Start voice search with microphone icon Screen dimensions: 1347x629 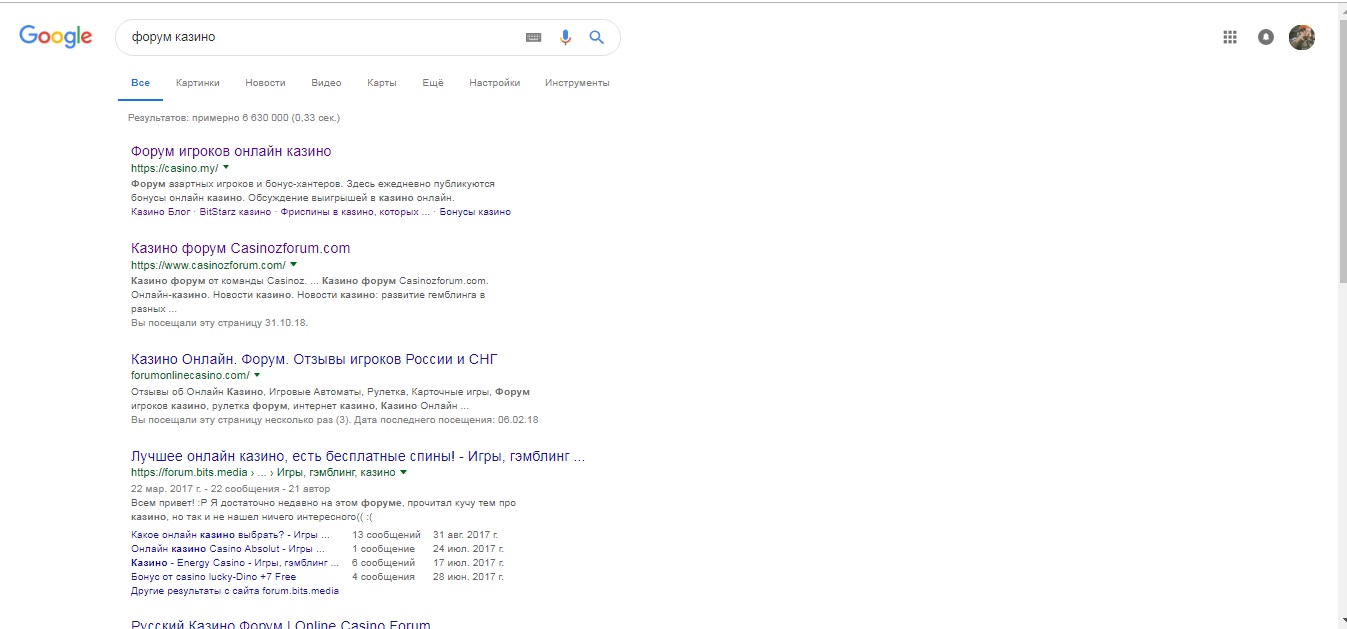tap(565, 37)
